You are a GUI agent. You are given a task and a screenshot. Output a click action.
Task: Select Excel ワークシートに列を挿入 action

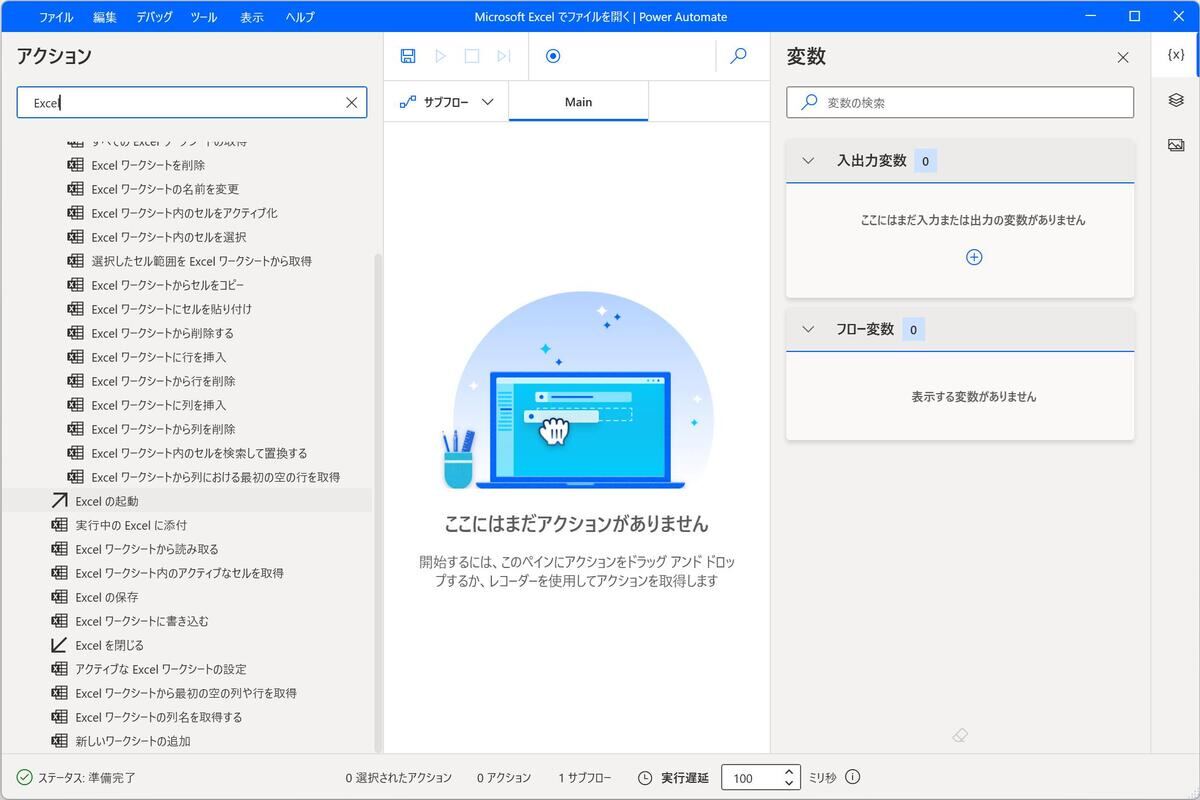click(159, 405)
